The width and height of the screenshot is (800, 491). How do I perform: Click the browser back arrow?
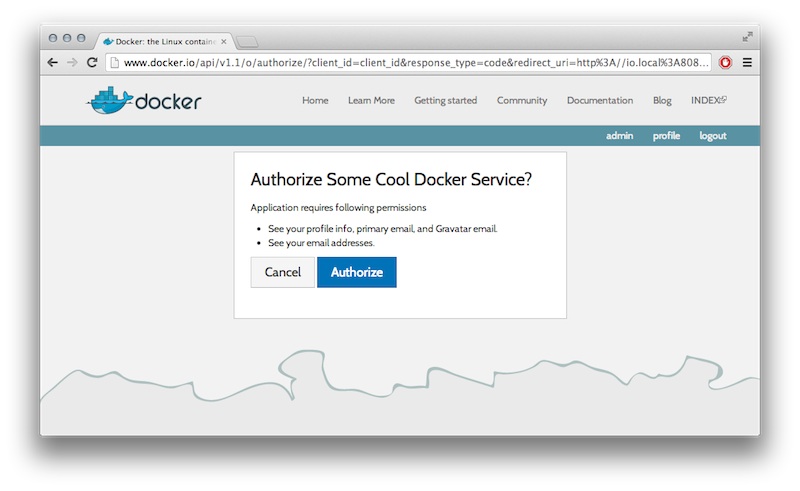tap(53, 62)
